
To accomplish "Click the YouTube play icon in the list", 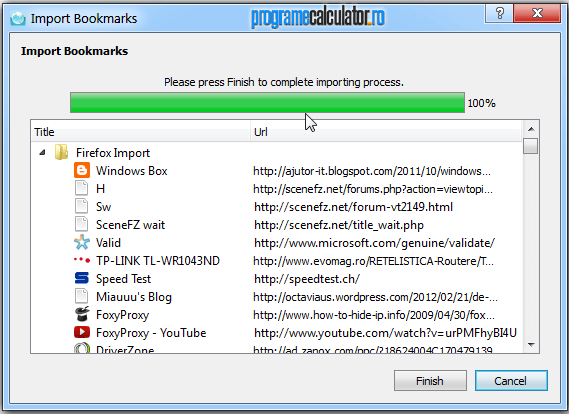I will (x=82, y=332).
